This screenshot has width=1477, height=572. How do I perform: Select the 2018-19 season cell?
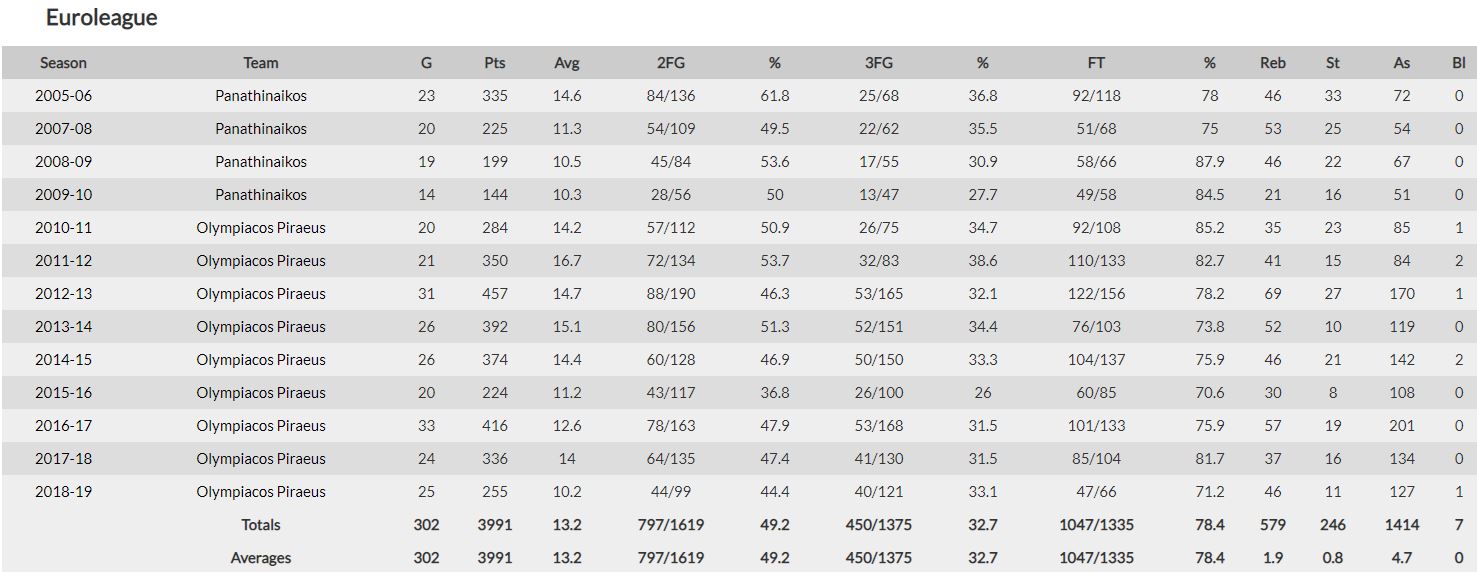63,492
